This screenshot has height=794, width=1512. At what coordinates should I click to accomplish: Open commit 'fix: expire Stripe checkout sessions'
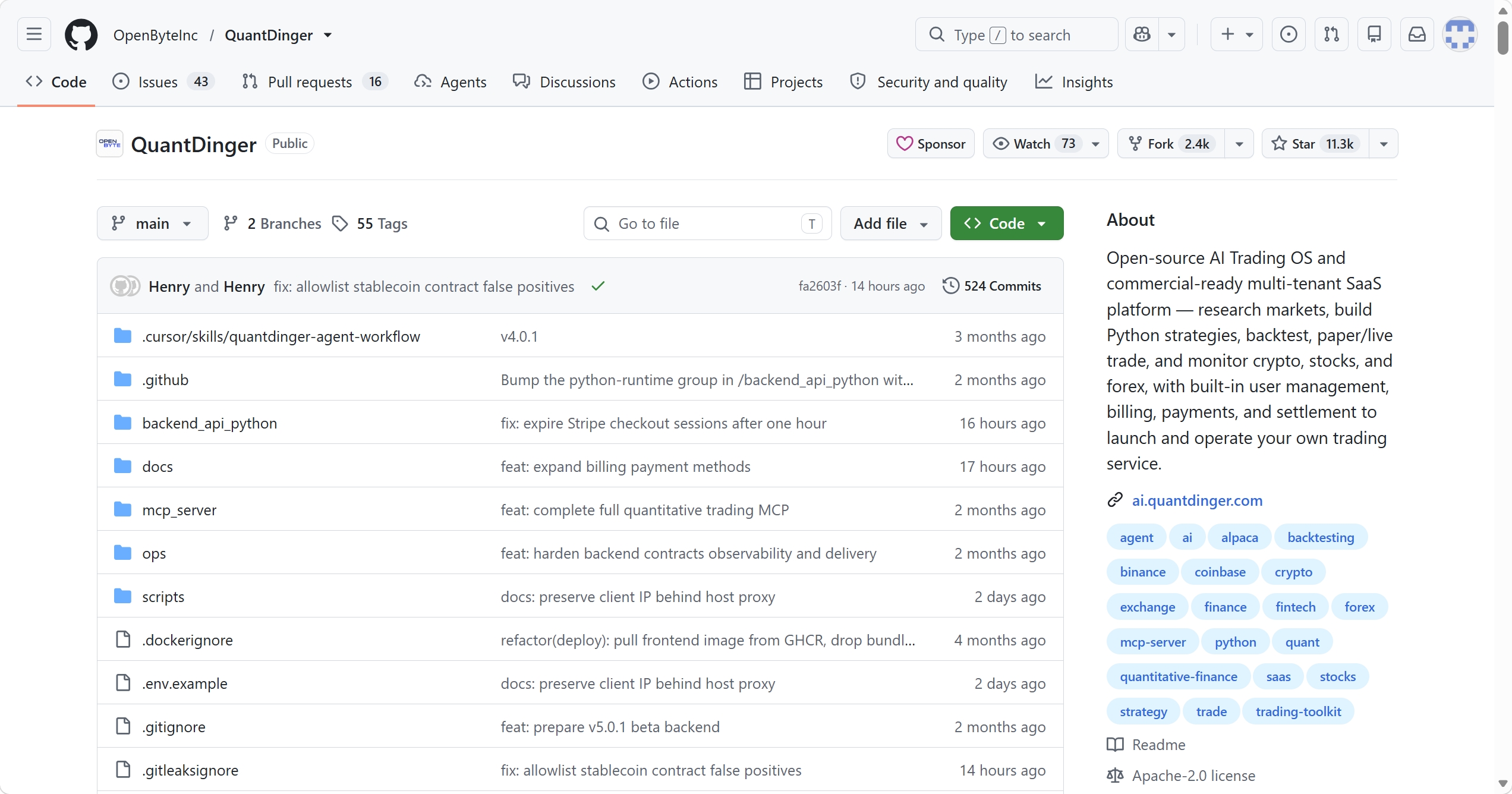(x=663, y=423)
